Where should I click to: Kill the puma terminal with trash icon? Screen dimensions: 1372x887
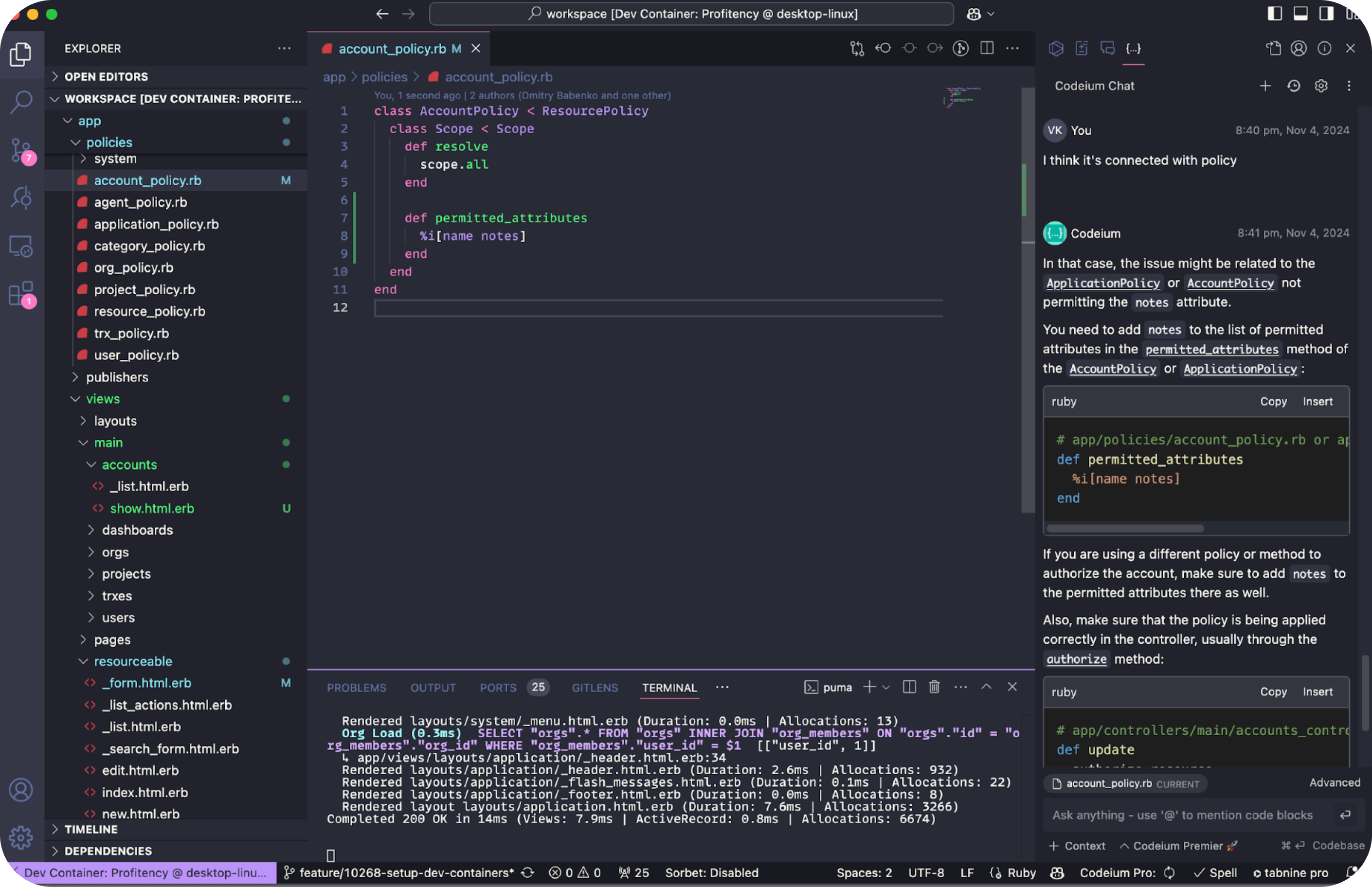click(x=934, y=687)
